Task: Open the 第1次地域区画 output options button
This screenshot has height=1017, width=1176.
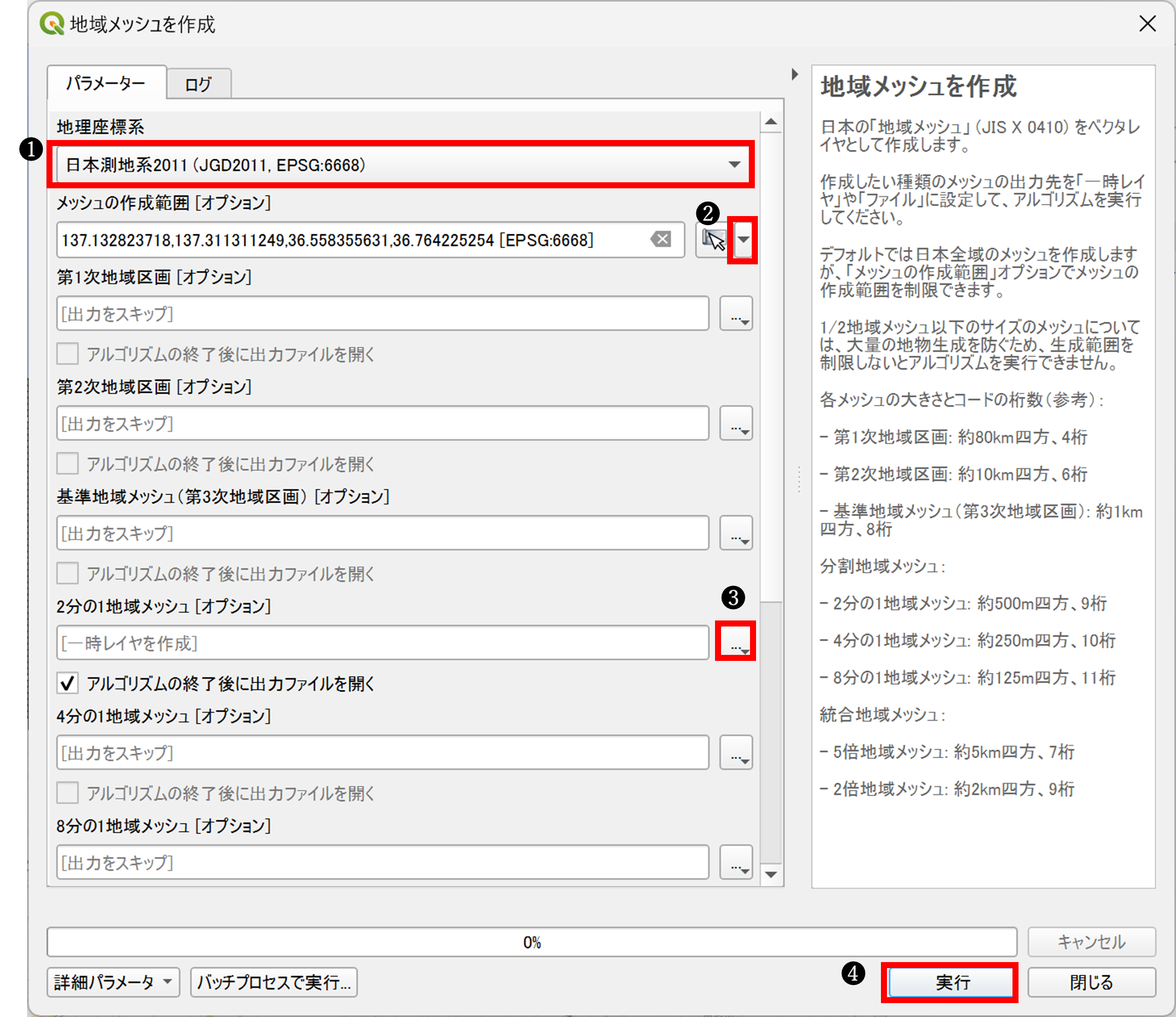Action: [x=736, y=314]
